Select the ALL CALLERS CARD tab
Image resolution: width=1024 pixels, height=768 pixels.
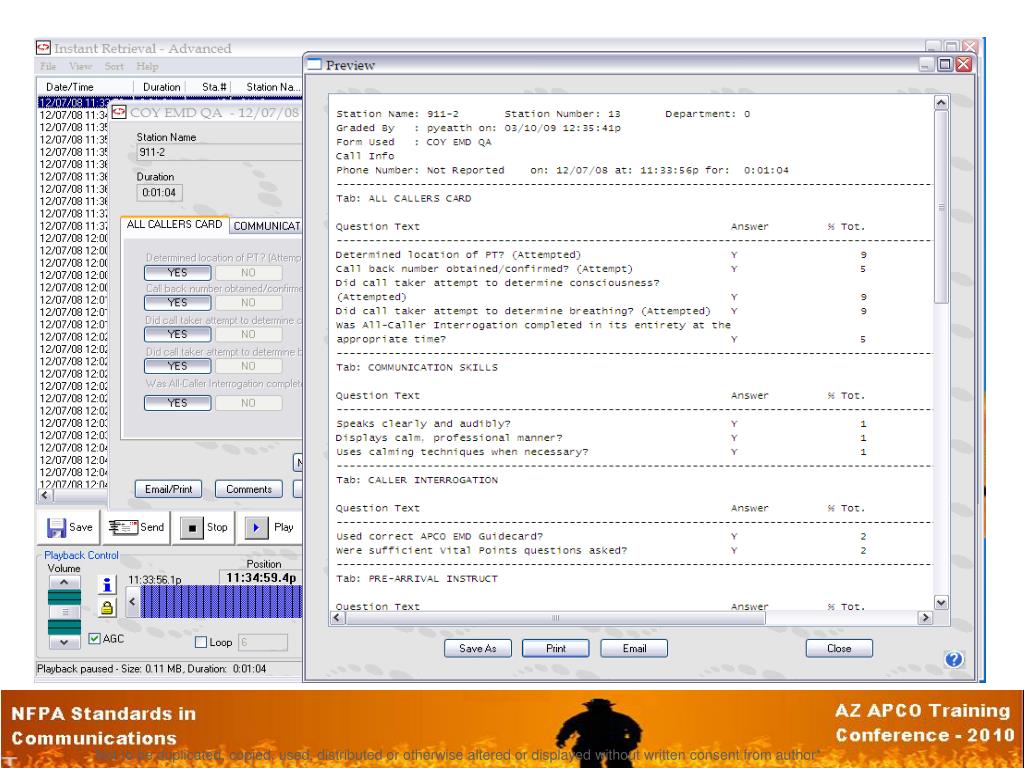tap(174, 224)
